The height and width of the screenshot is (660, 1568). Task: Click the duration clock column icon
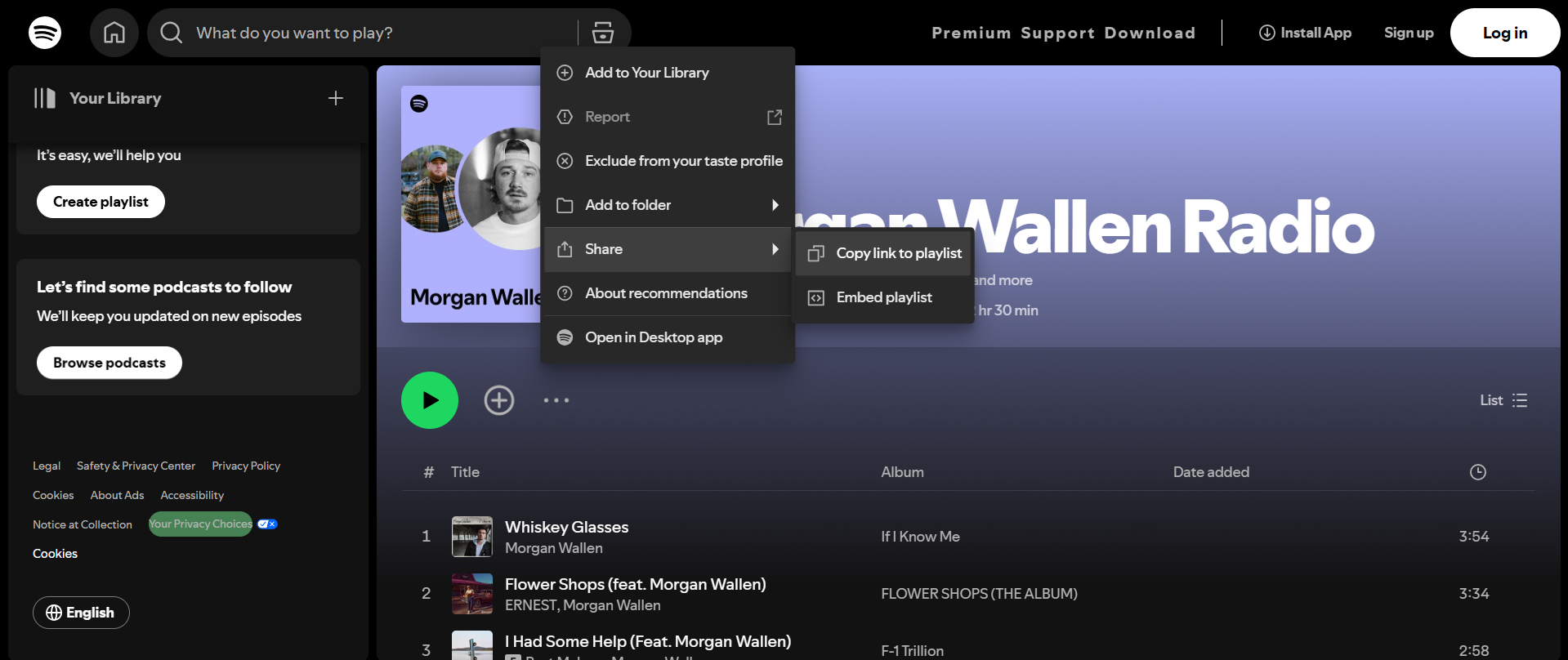click(x=1478, y=472)
